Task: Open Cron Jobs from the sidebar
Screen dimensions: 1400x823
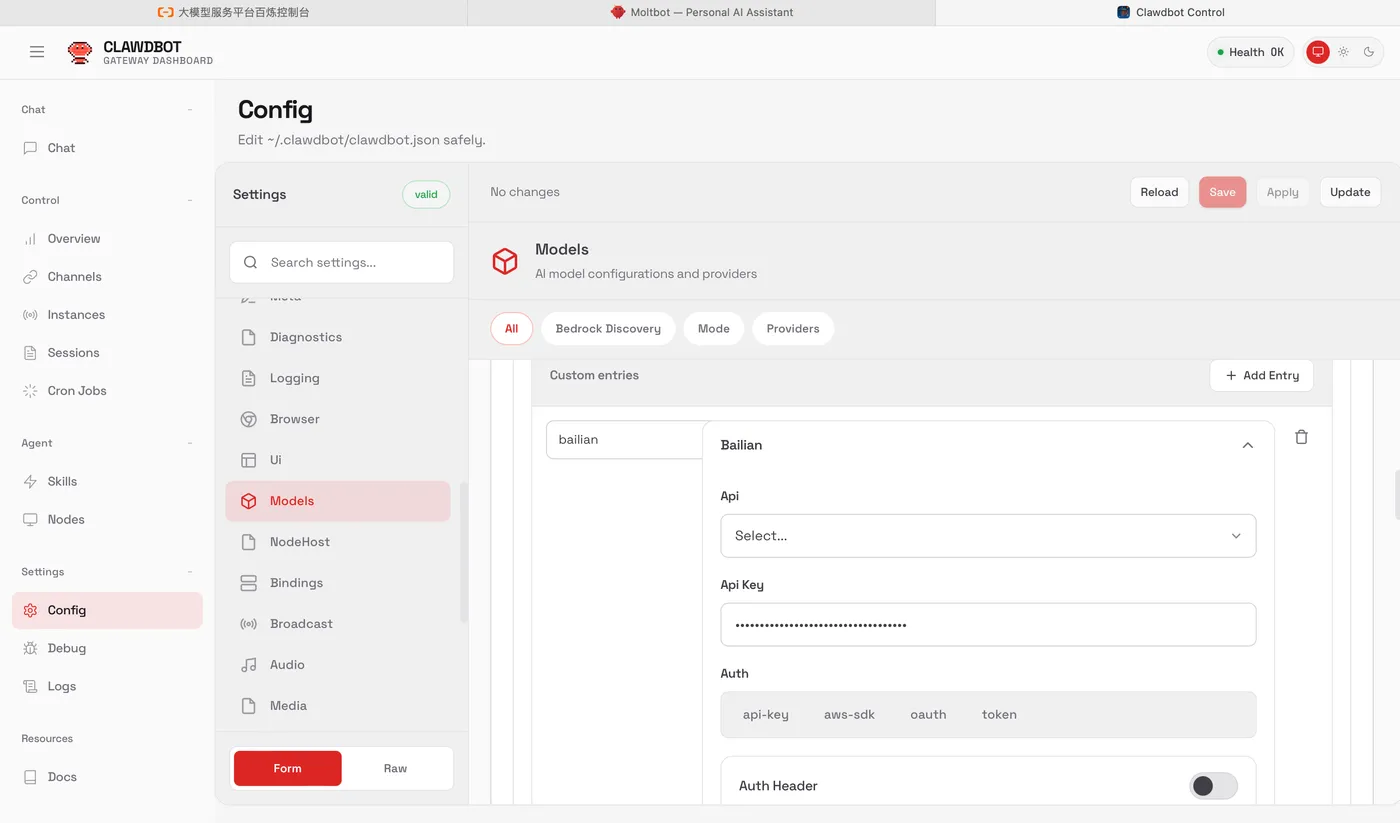Action: (x=77, y=391)
